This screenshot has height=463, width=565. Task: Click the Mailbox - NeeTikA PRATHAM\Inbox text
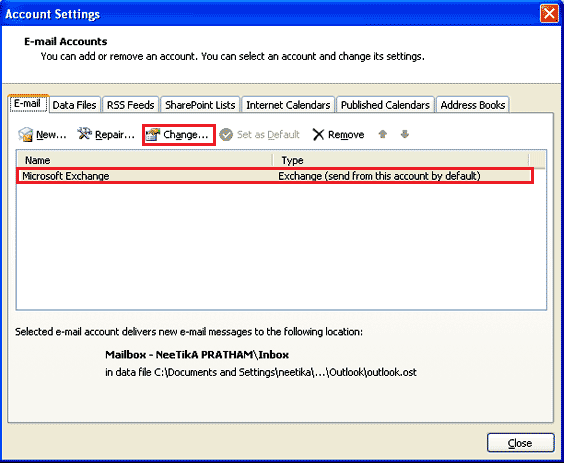point(197,355)
